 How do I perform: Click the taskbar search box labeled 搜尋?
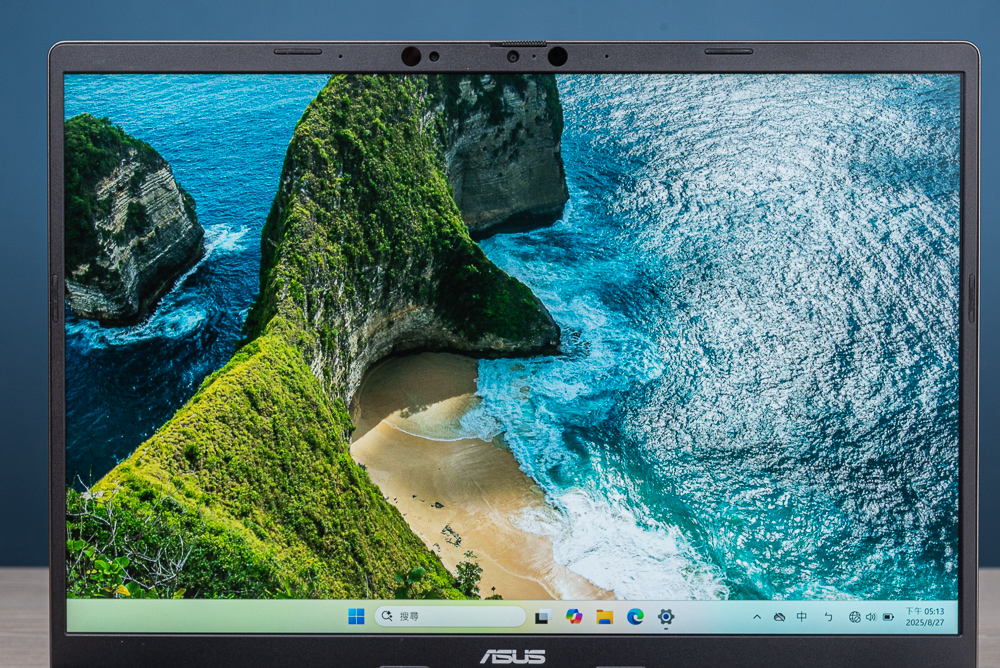click(450, 616)
